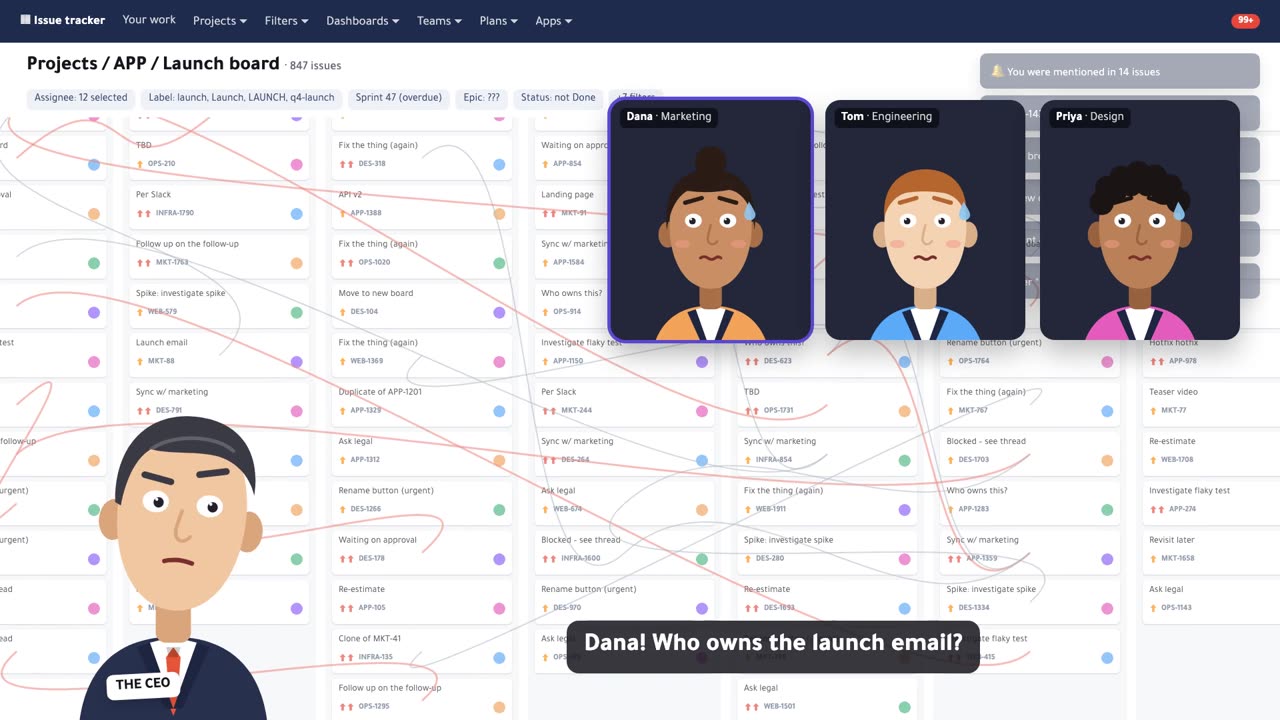Image resolution: width=1280 pixels, height=720 pixels.
Task: Select Tom's Engineering video tile
Action: point(925,220)
